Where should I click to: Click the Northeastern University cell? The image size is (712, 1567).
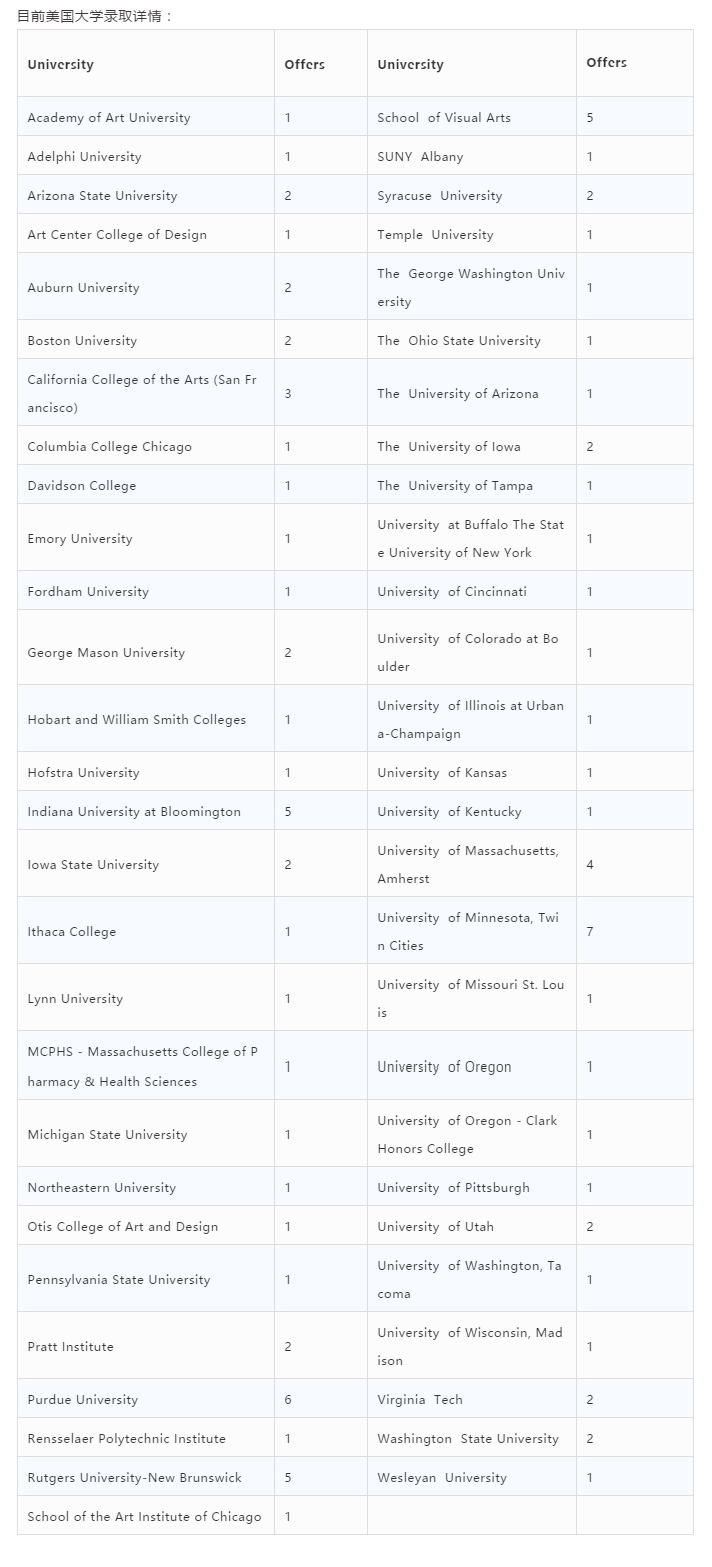click(x=146, y=1187)
